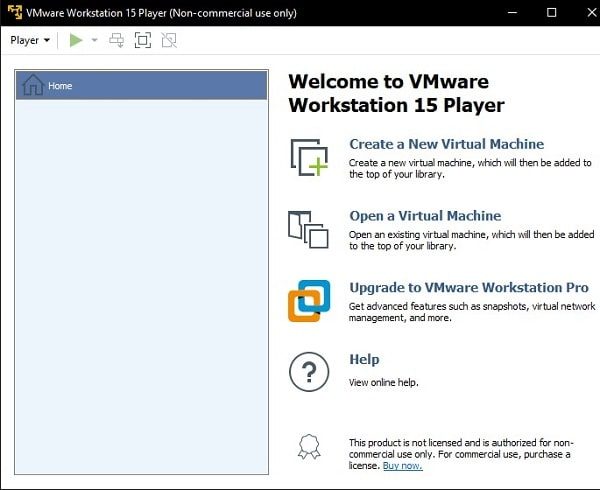Click text 'Get advanced features such as snapshots'
The width and height of the screenshot is (600, 490).
coord(439,306)
